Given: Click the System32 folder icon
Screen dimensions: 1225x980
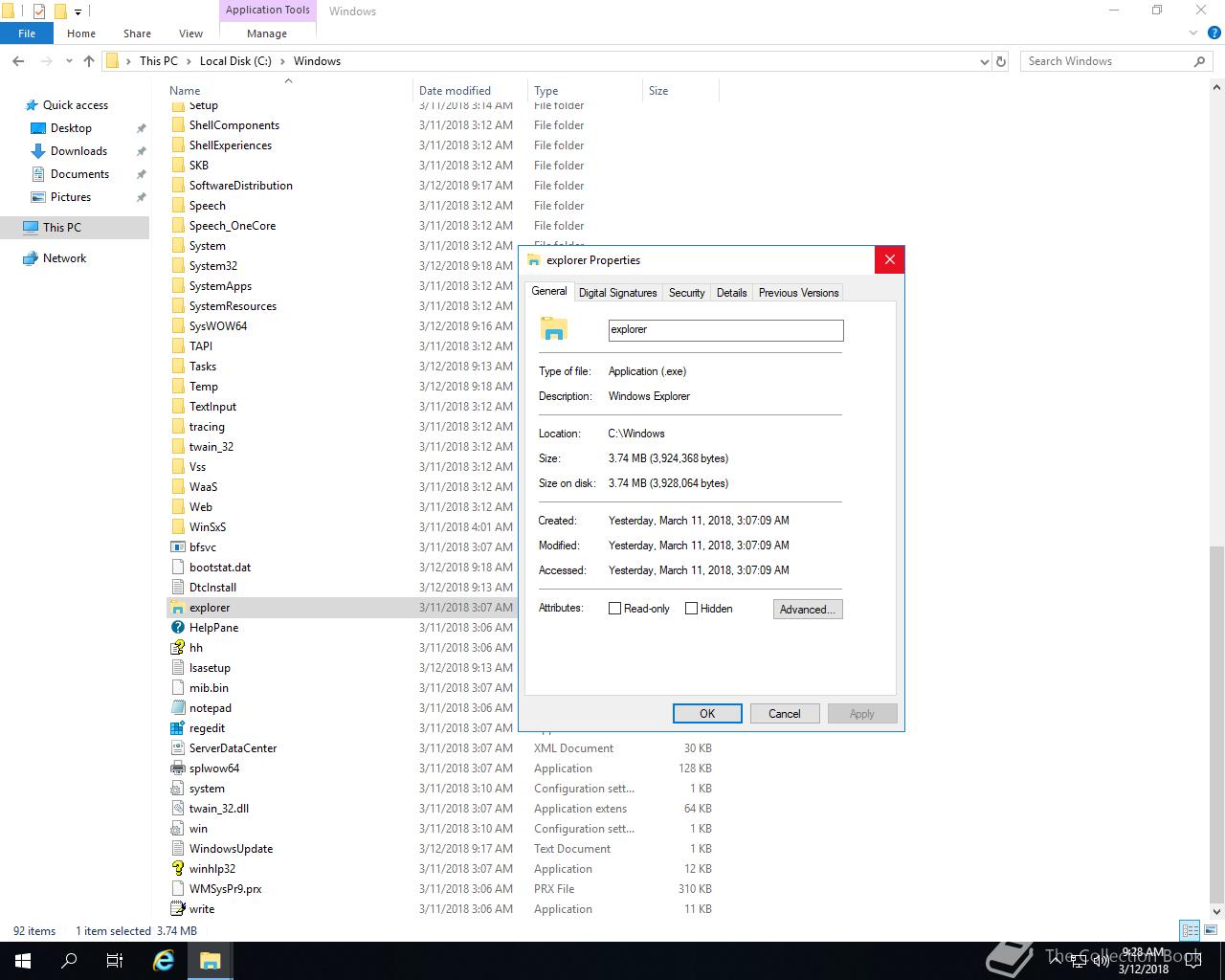Looking at the screenshot, I should tap(177, 266).
